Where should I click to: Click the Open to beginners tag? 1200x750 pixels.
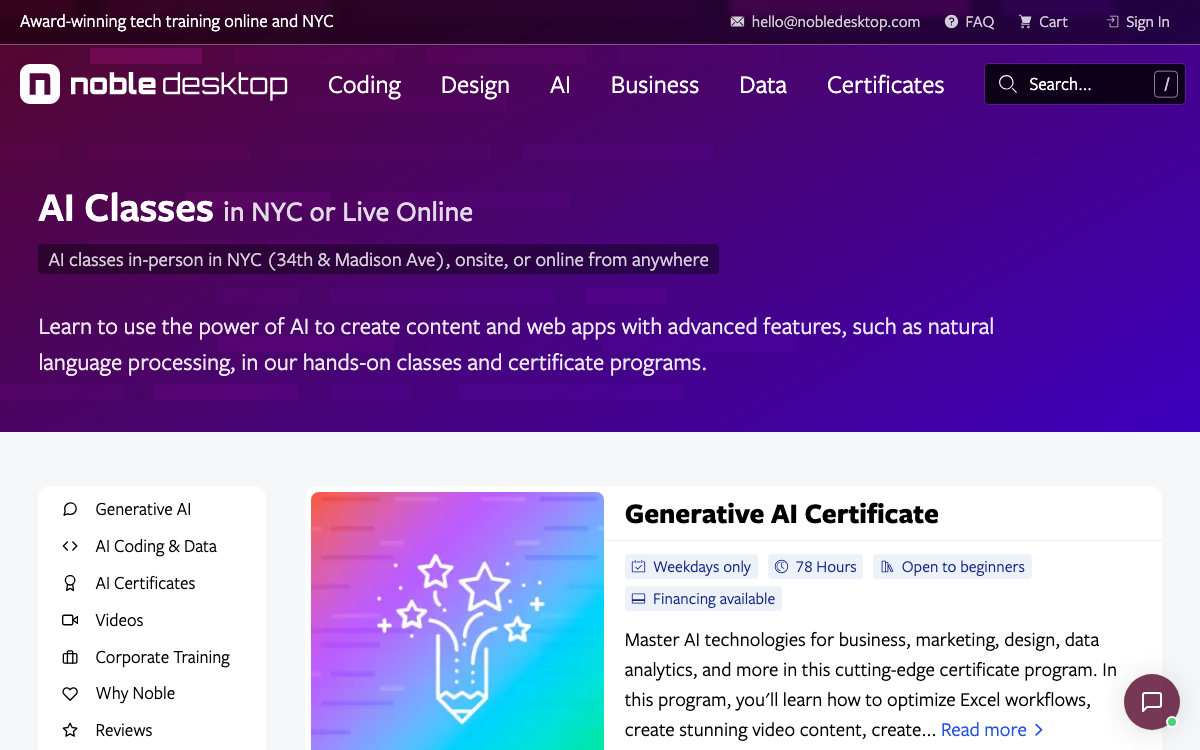coord(952,567)
